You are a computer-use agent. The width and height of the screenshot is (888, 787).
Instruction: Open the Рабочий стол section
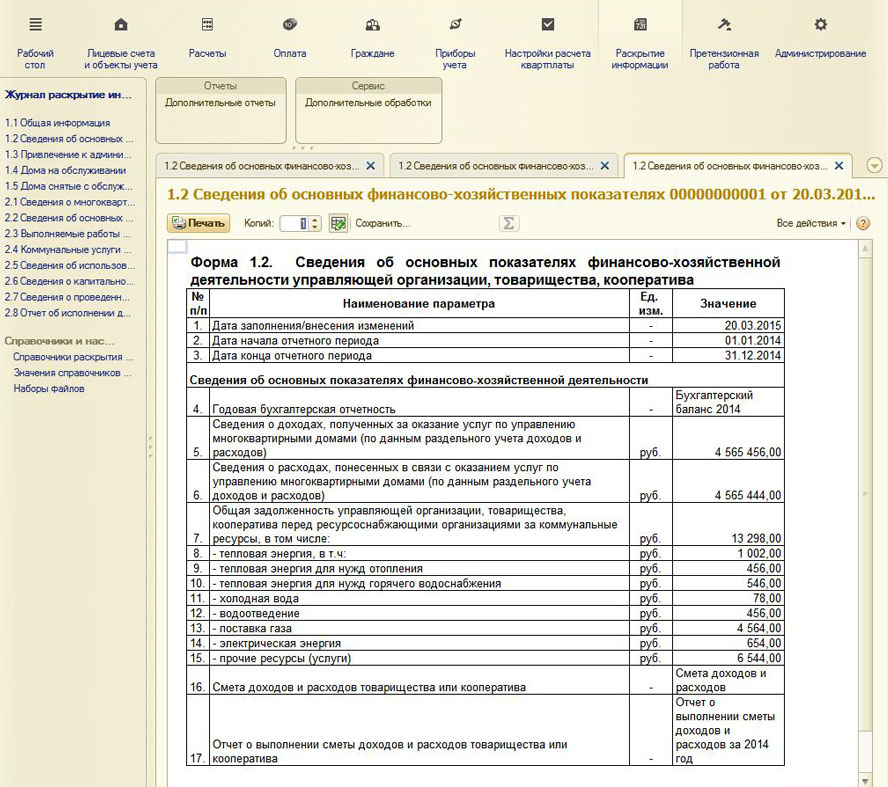click(35, 43)
